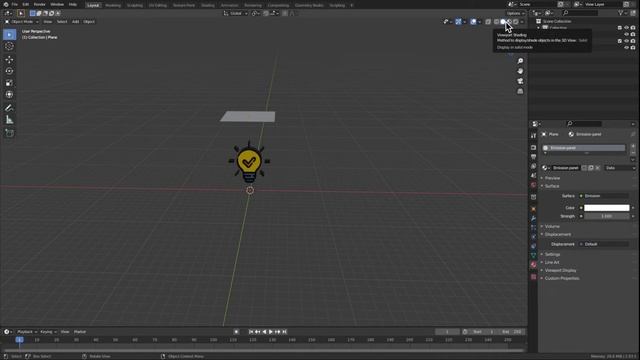Open the Texture properties tab
This screenshot has height=360, width=640.
533,277
